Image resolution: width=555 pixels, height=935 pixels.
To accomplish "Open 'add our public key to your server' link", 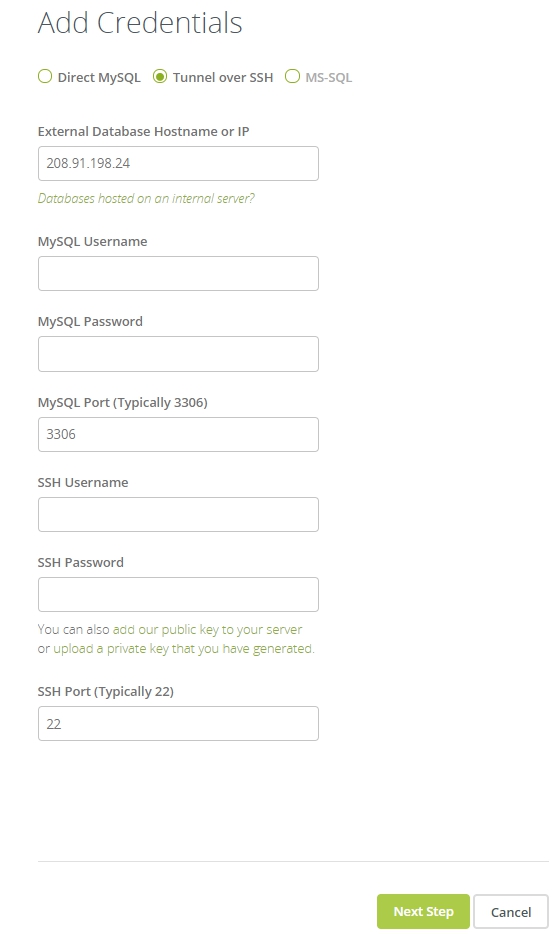I will point(207,630).
